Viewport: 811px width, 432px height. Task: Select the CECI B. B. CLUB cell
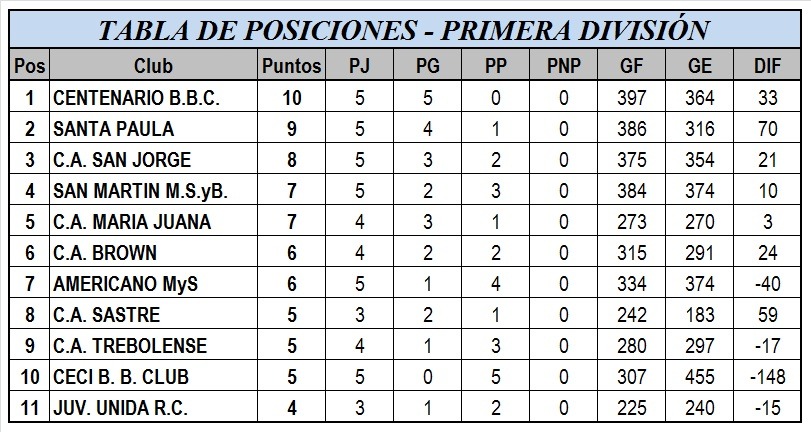154,376
